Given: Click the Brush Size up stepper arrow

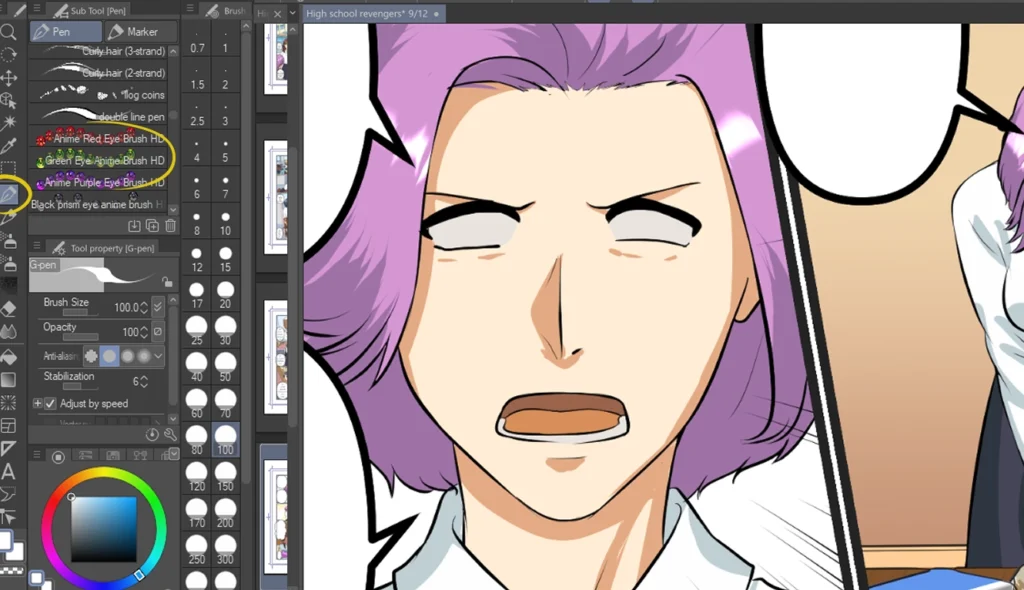Looking at the screenshot, I should click(142, 304).
